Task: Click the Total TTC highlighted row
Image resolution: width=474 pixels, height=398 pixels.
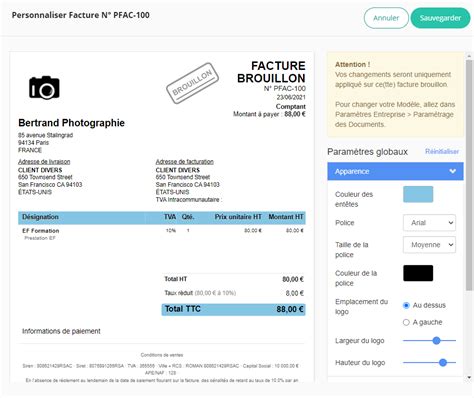Action: [233, 309]
